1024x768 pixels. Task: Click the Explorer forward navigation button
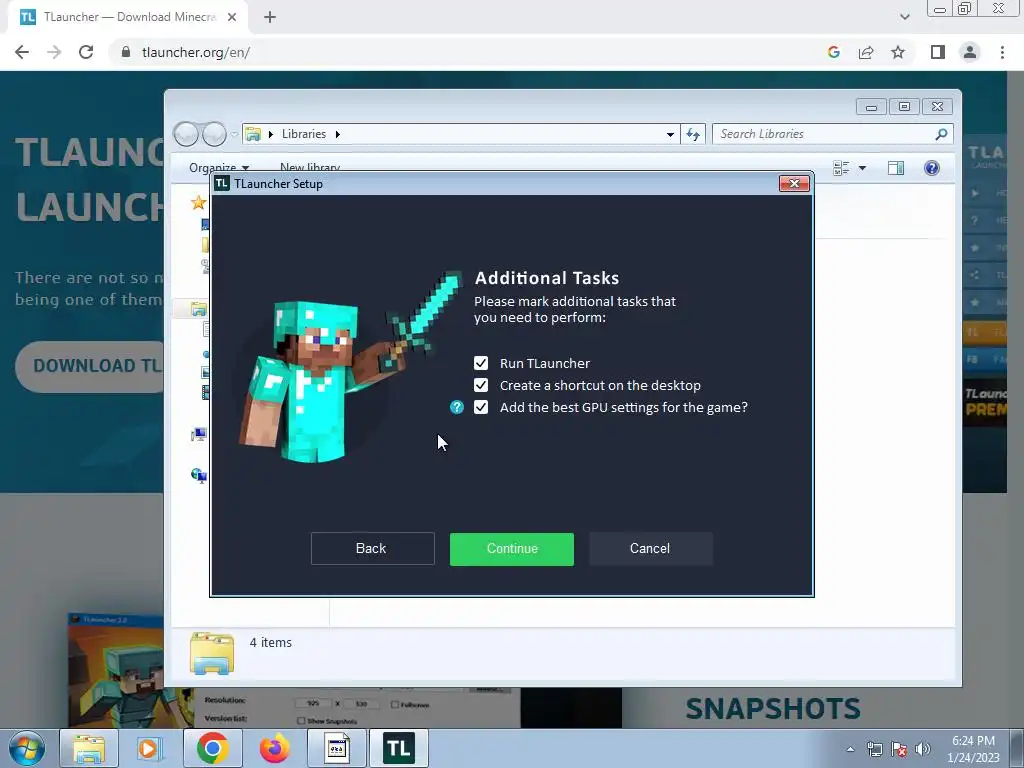[214, 134]
